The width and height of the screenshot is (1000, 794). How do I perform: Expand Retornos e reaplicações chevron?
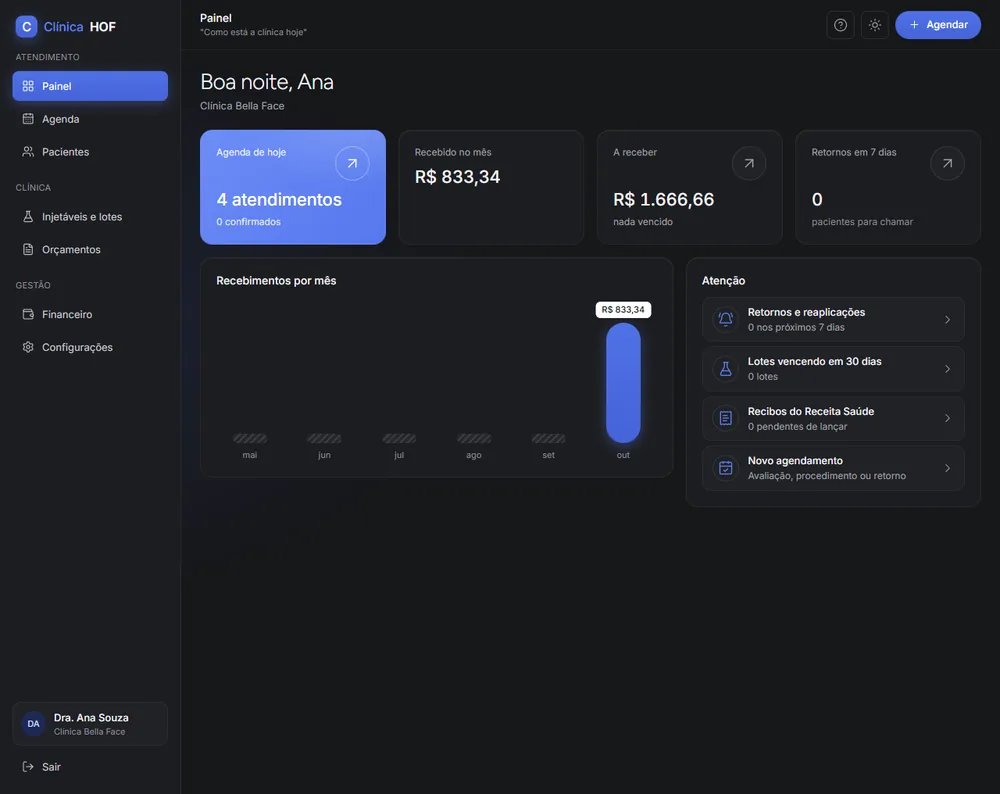point(948,320)
